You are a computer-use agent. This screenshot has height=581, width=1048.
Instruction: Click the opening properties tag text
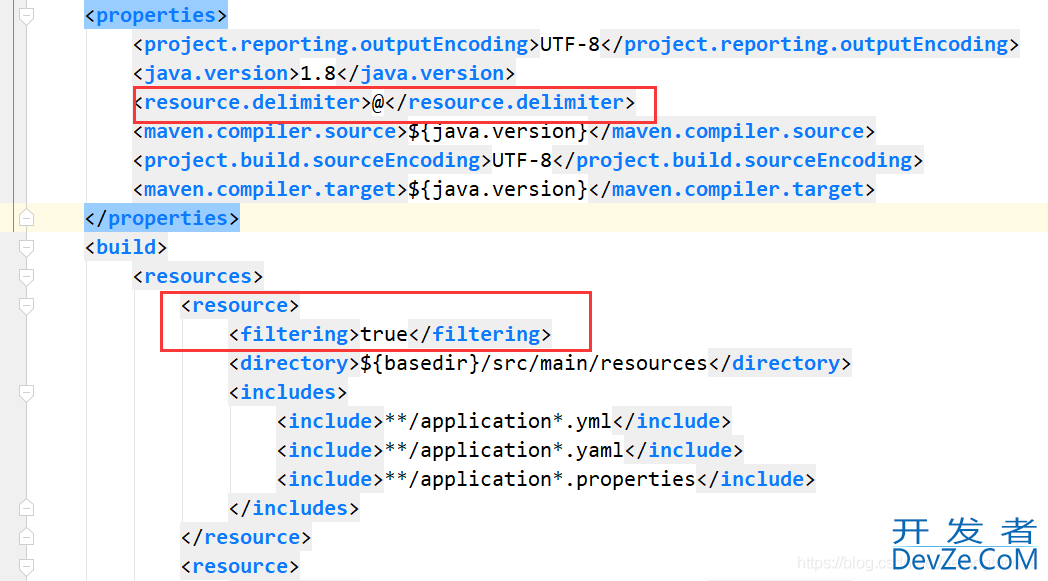[x=156, y=15]
